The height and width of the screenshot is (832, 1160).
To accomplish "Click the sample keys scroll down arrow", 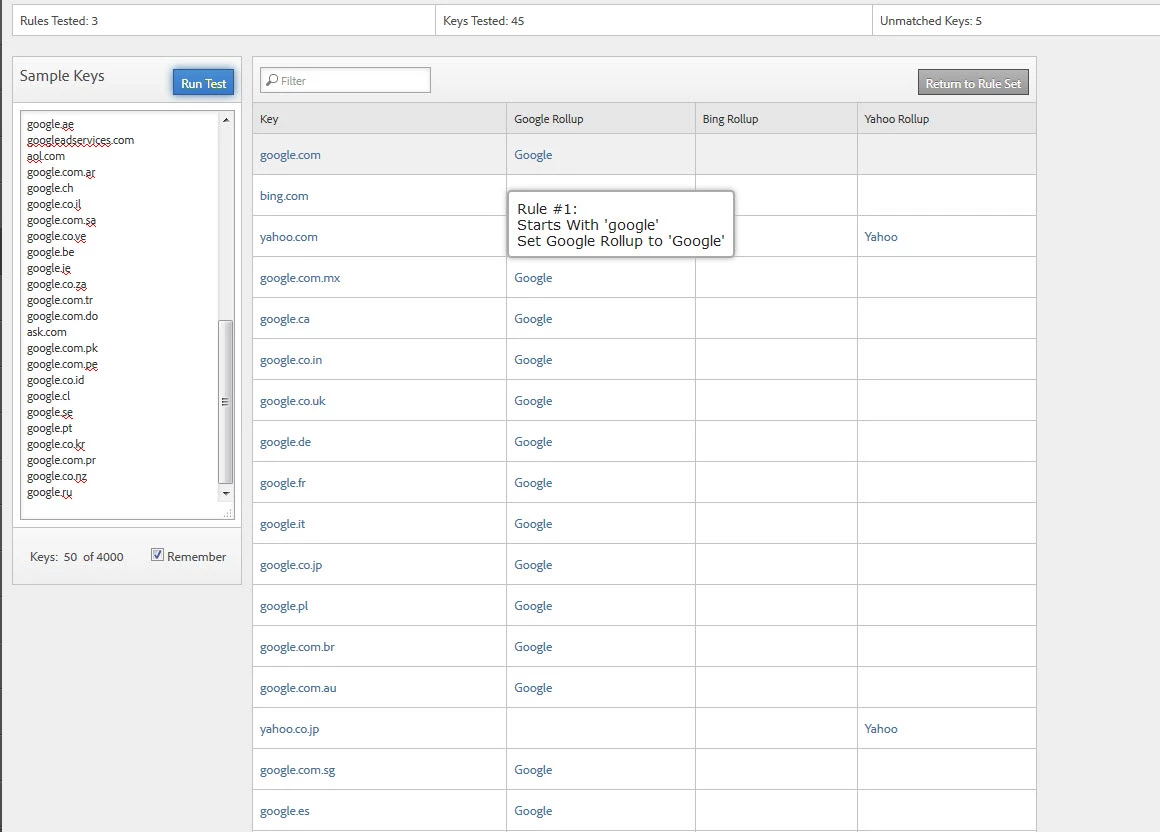I will tap(226, 493).
